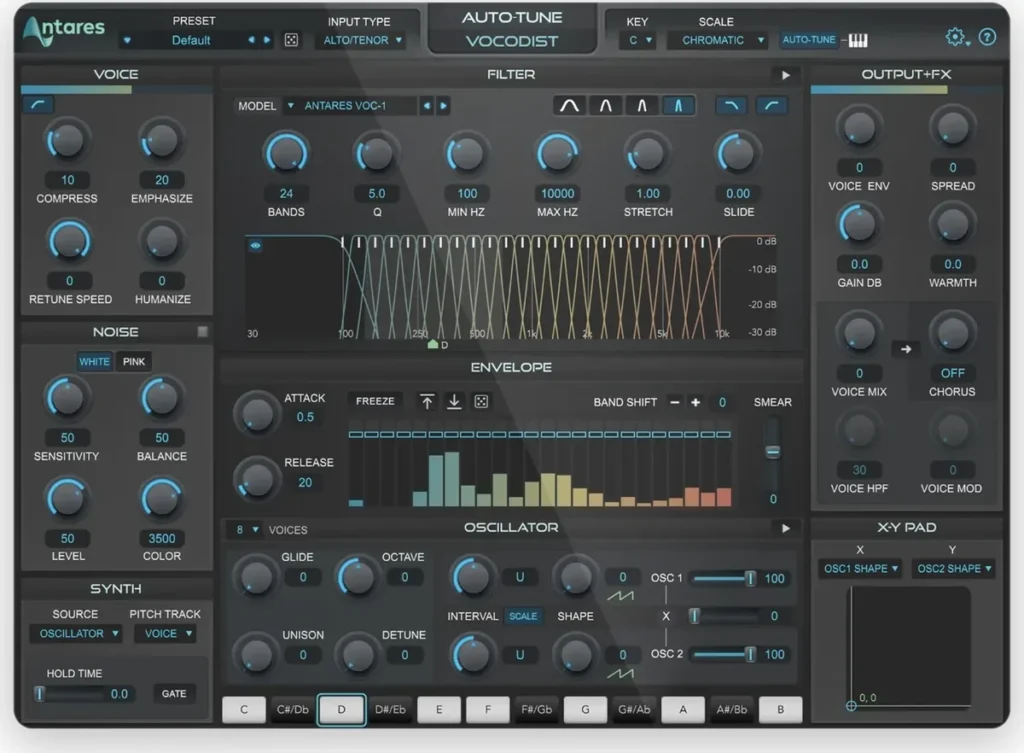Expand the FILTER section arrow

pos(786,75)
